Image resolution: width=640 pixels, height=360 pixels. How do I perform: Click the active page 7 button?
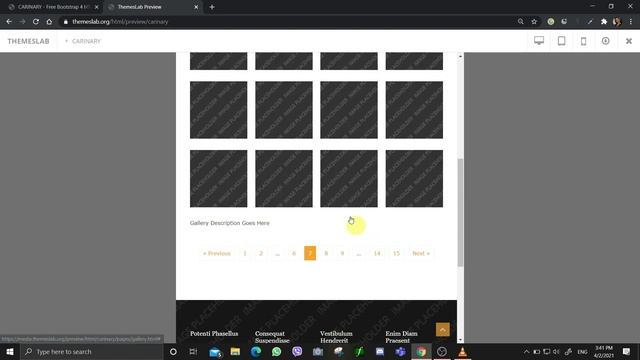(x=310, y=253)
